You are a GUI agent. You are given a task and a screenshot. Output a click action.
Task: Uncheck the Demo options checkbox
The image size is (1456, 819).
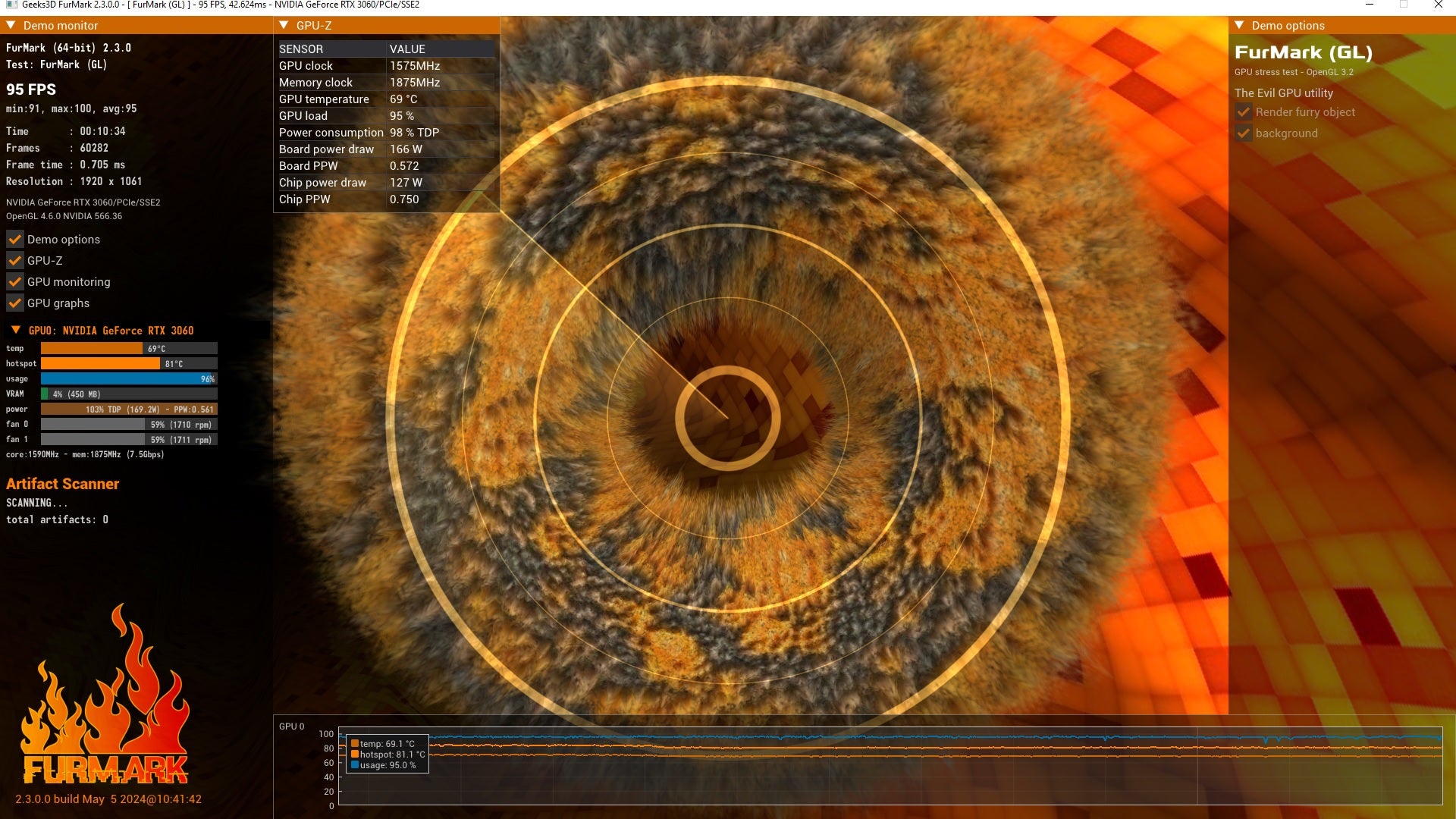tap(15, 240)
